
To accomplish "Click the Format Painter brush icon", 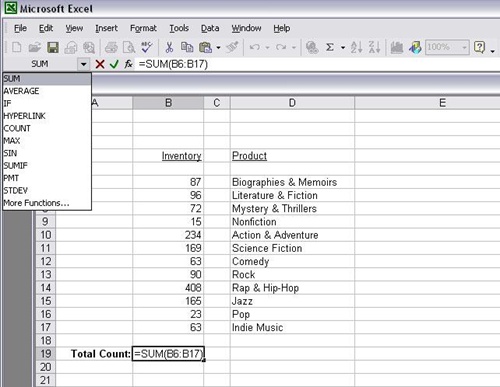I will (x=232, y=47).
